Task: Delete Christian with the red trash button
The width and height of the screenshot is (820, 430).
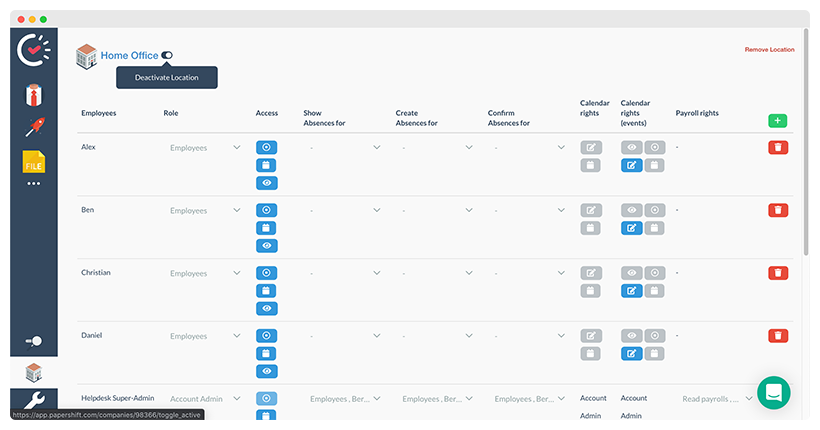Action: coord(778,273)
